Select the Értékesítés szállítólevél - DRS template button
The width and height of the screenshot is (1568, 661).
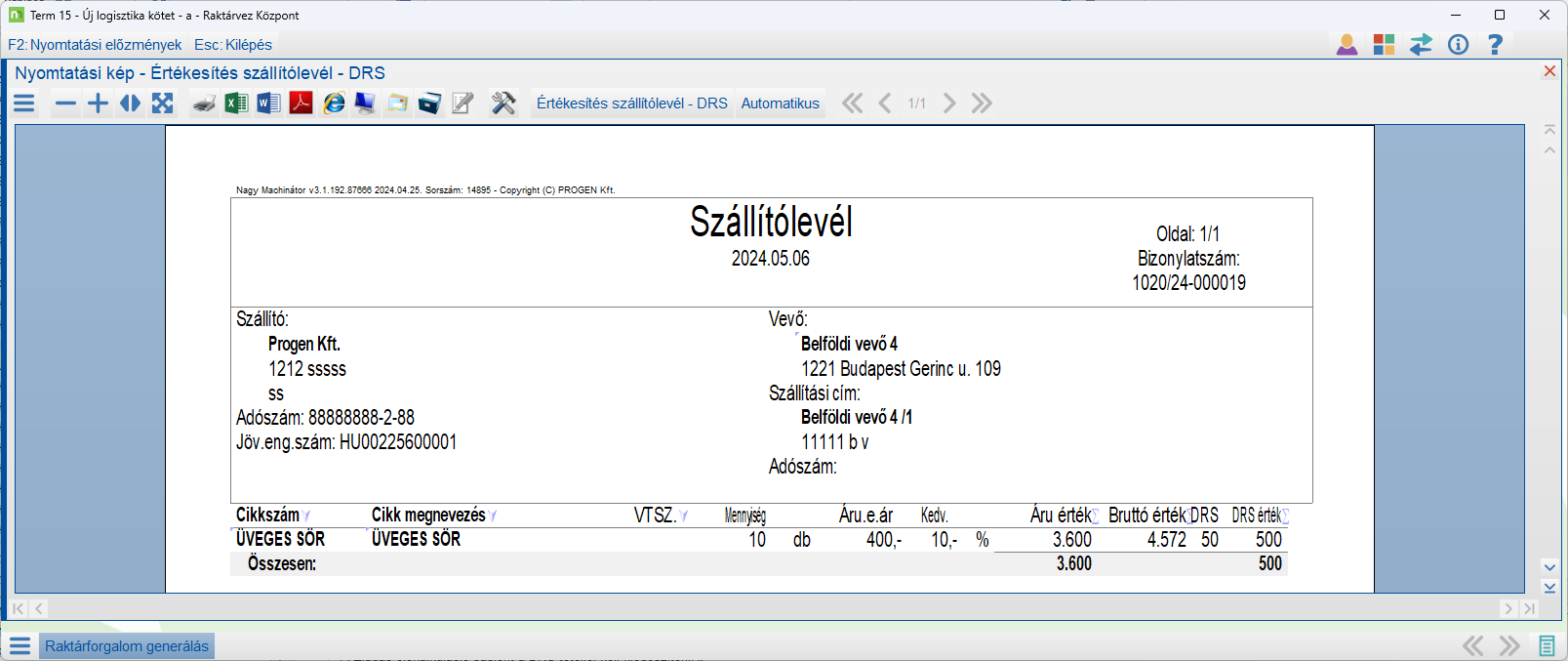(x=632, y=103)
